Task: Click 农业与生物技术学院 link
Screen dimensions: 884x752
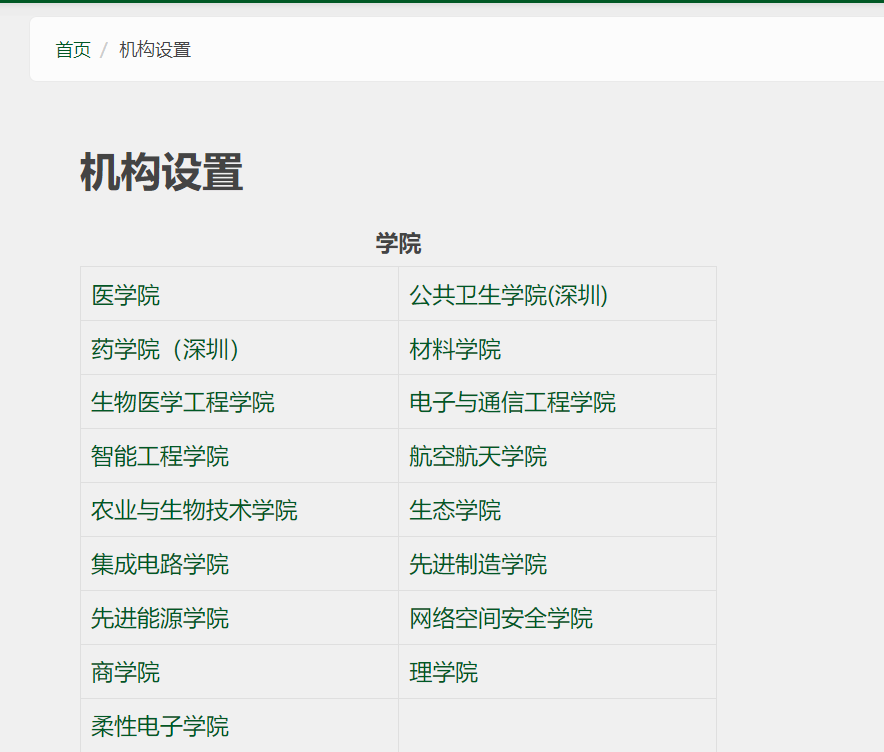Action: point(195,511)
